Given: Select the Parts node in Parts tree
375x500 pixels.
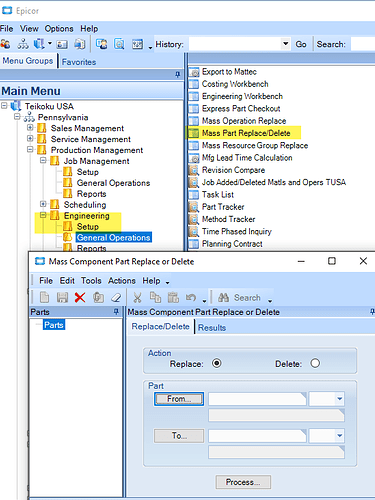Looking at the screenshot, I should pyautogui.click(x=54, y=325).
